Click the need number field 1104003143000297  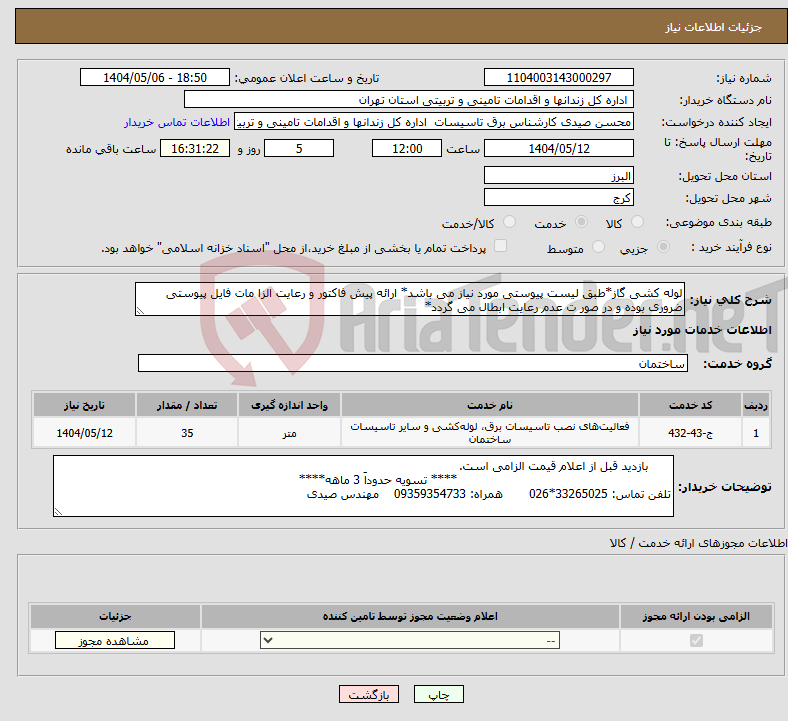[558, 77]
